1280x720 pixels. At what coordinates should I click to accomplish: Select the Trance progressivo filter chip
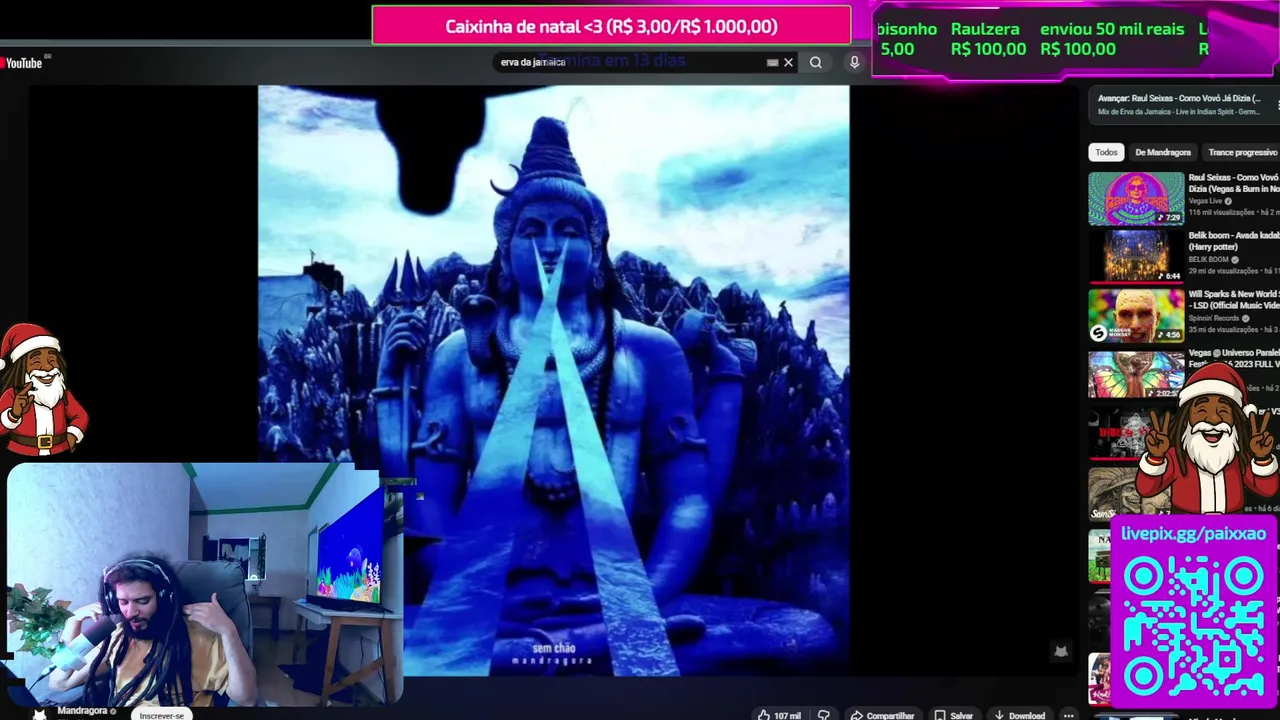pos(1242,152)
